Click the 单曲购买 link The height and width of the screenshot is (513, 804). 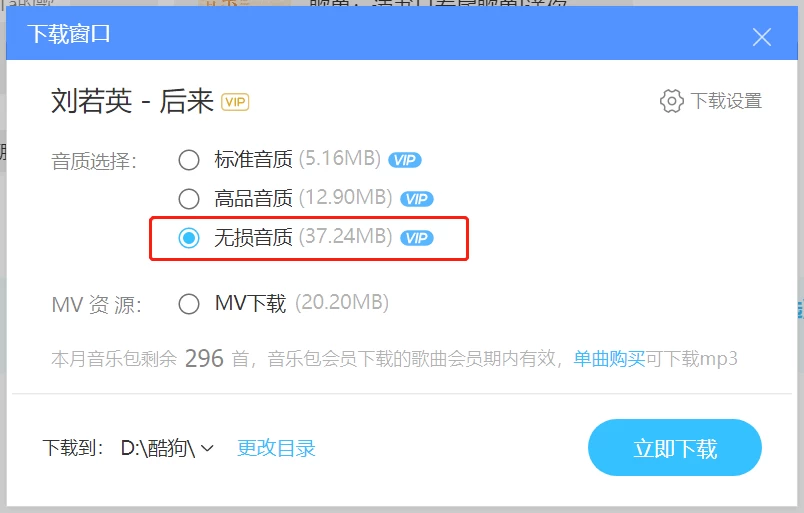coord(609,359)
